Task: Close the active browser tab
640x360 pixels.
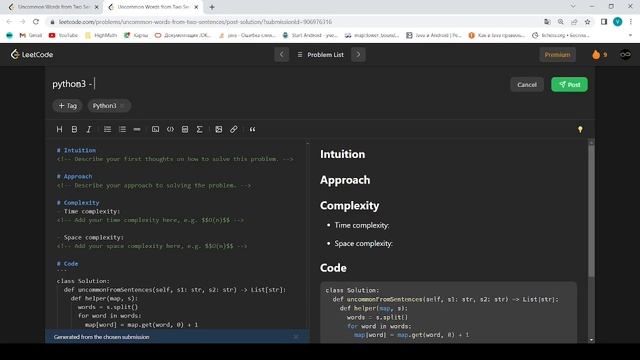Action: tap(196, 7)
